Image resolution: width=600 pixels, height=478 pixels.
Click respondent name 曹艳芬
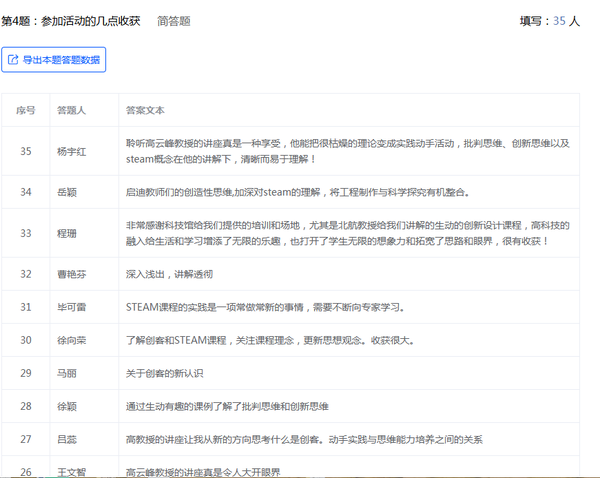(x=72, y=274)
